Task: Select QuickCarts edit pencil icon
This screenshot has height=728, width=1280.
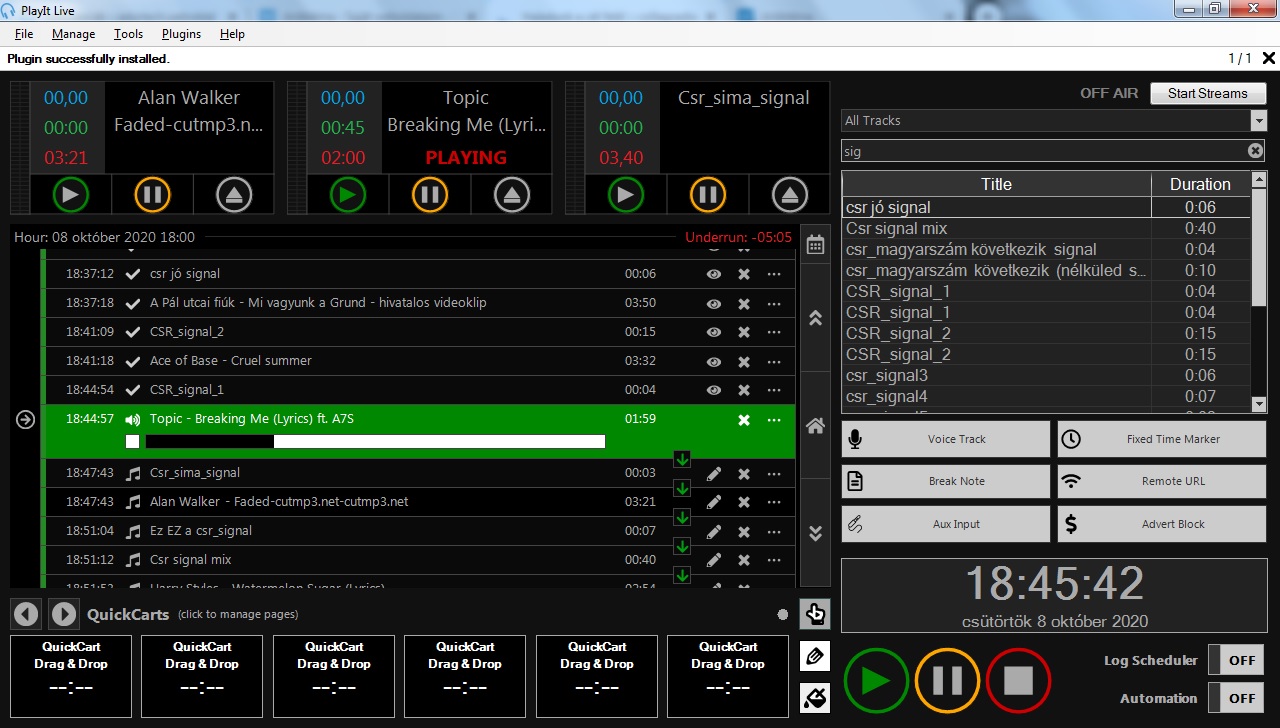Action: [815, 656]
